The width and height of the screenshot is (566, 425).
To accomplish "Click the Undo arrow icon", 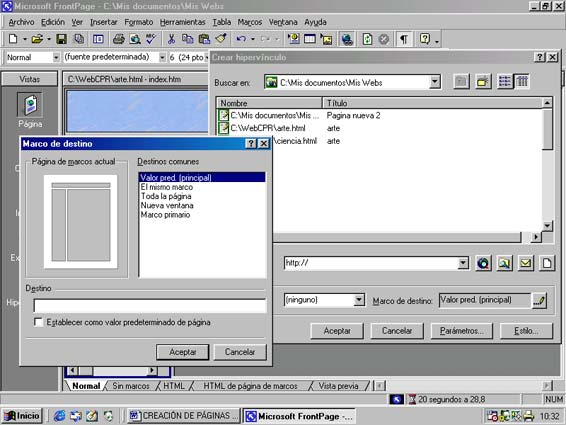I will pos(241,39).
